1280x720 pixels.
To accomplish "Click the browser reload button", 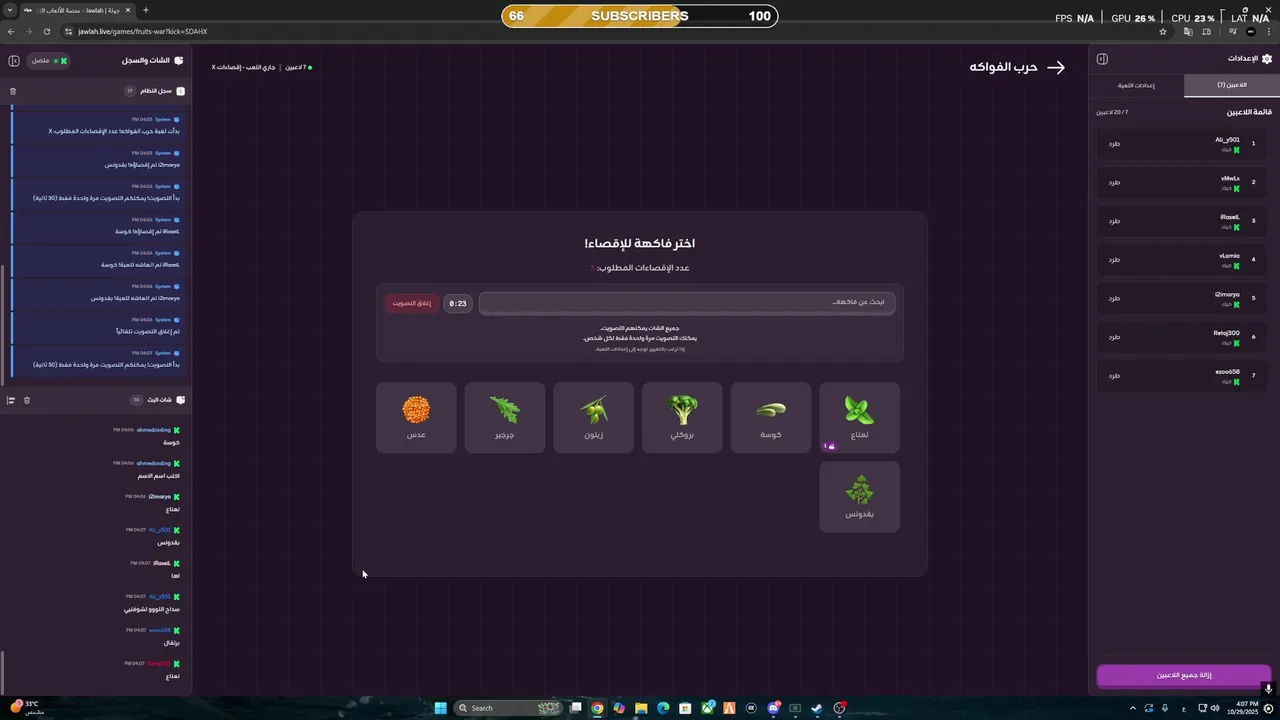I will (47, 31).
